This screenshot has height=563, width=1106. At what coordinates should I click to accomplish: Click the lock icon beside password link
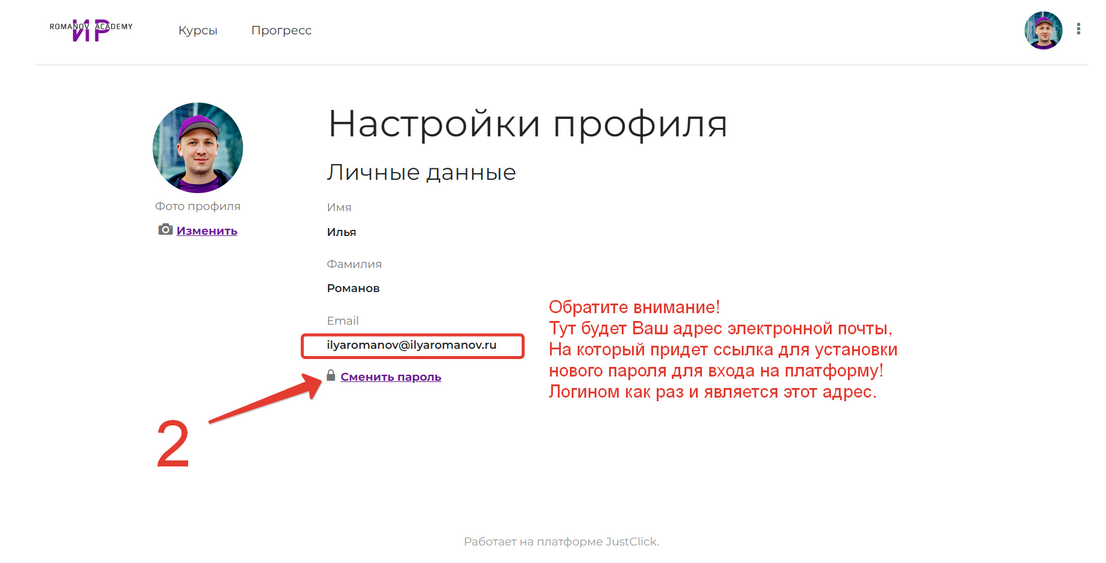[x=331, y=376]
